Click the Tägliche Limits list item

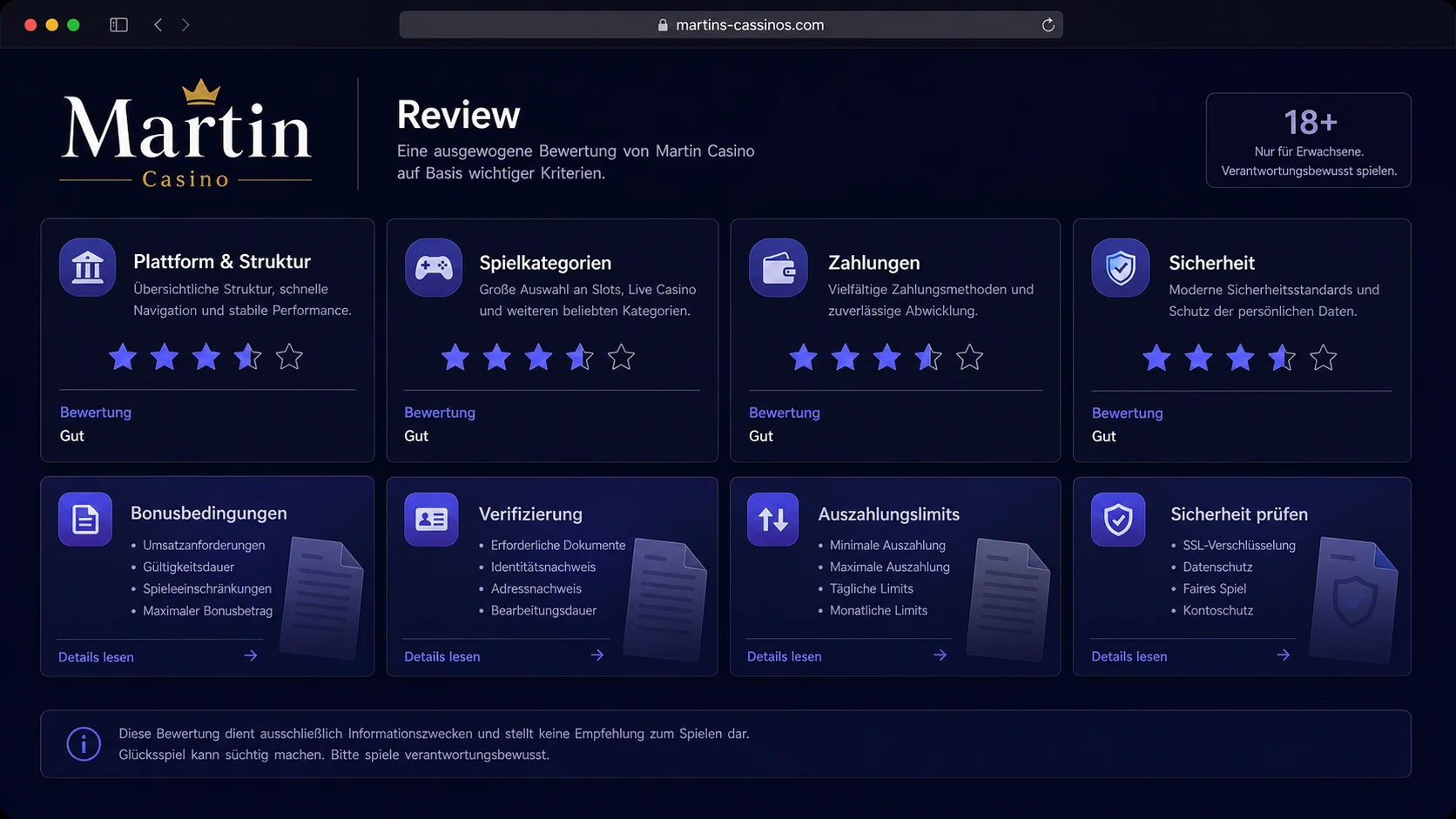click(x=871, y=588)
